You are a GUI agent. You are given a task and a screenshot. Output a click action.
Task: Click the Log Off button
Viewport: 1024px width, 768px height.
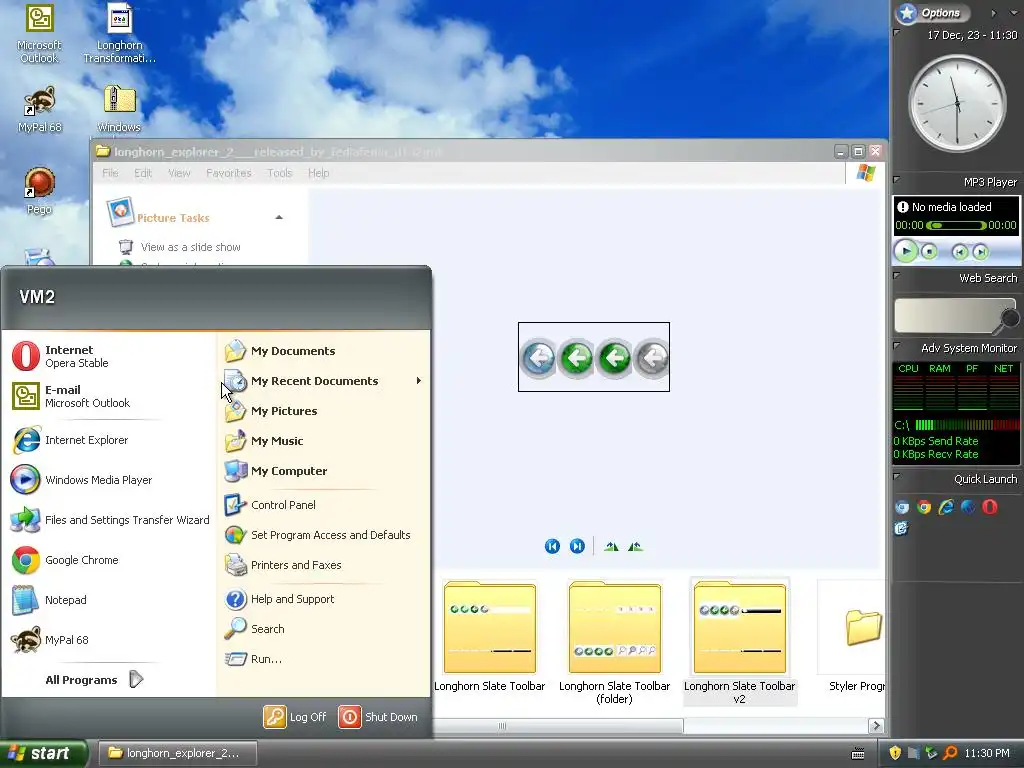(x=295, y=716)
